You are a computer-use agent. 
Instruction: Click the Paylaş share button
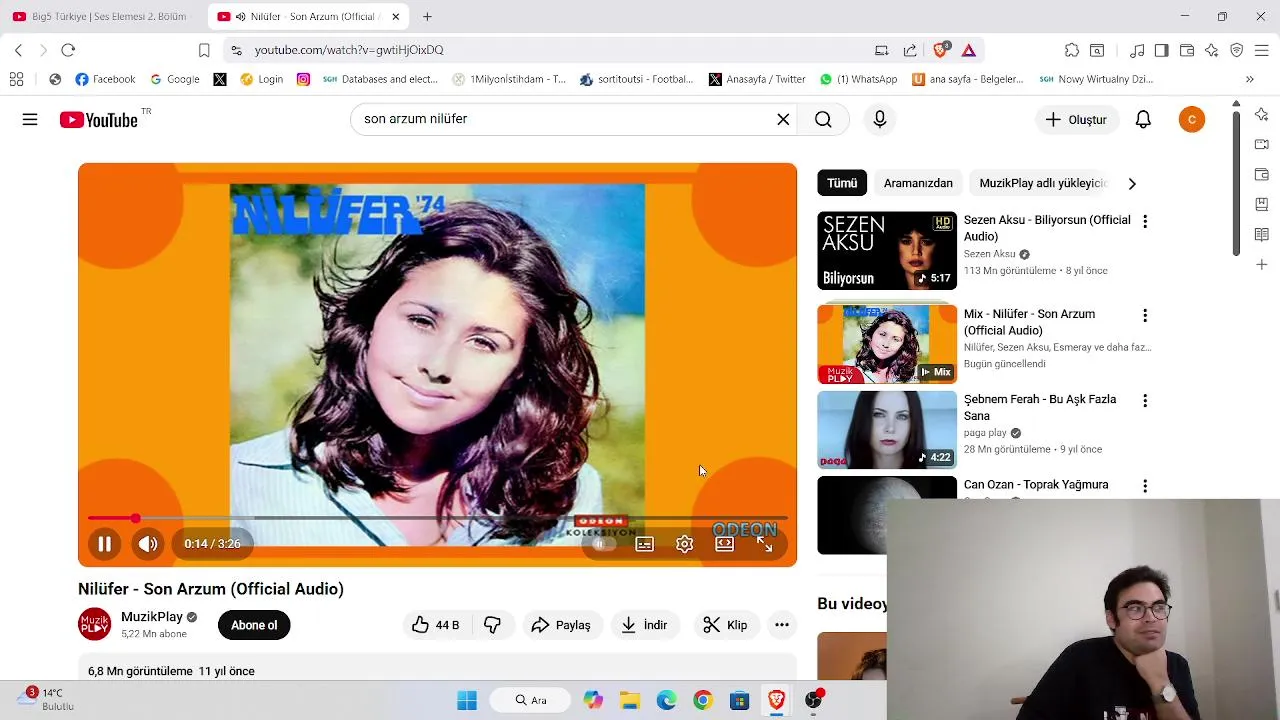(561, 625)
